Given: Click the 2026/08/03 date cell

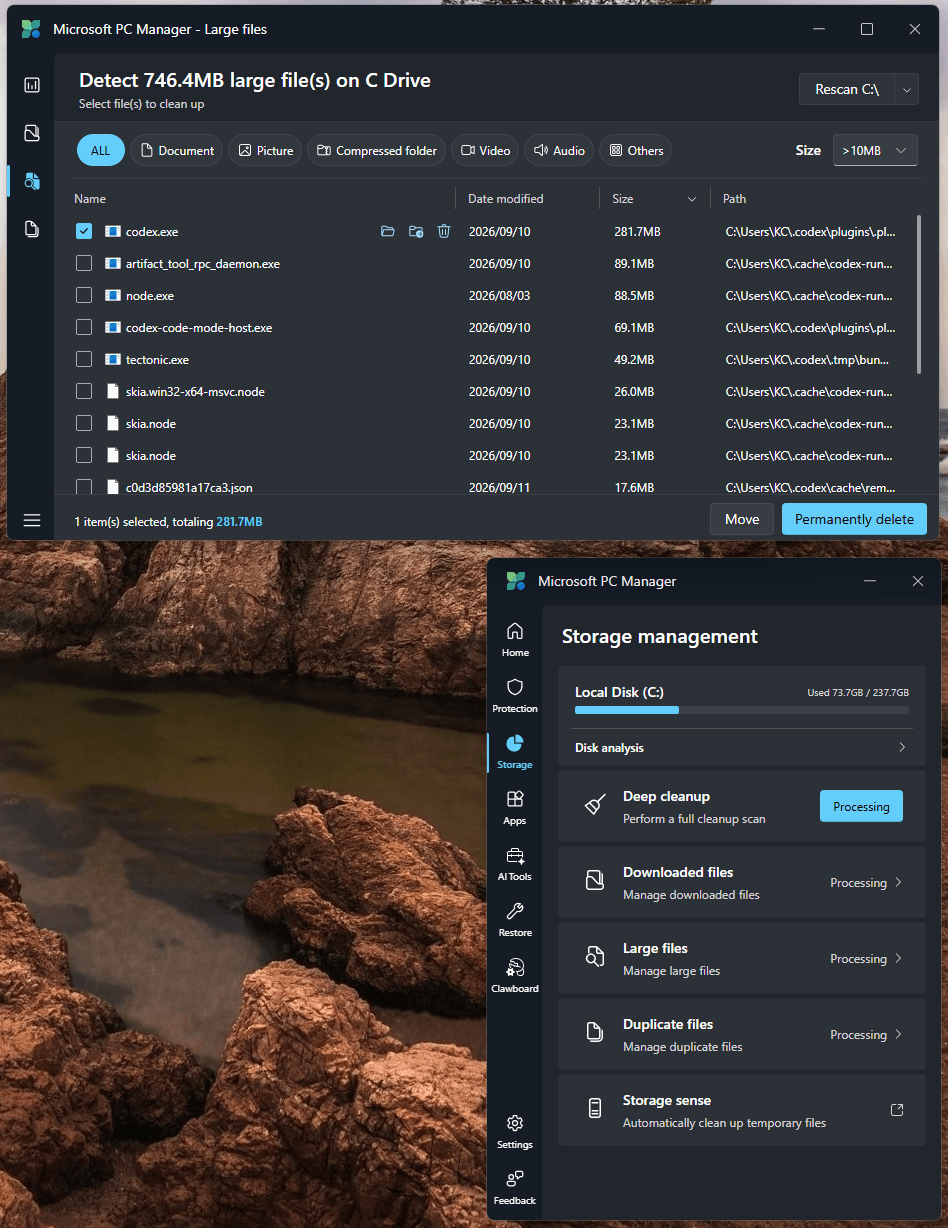Looking at the screenshot, I should point(500,296).
